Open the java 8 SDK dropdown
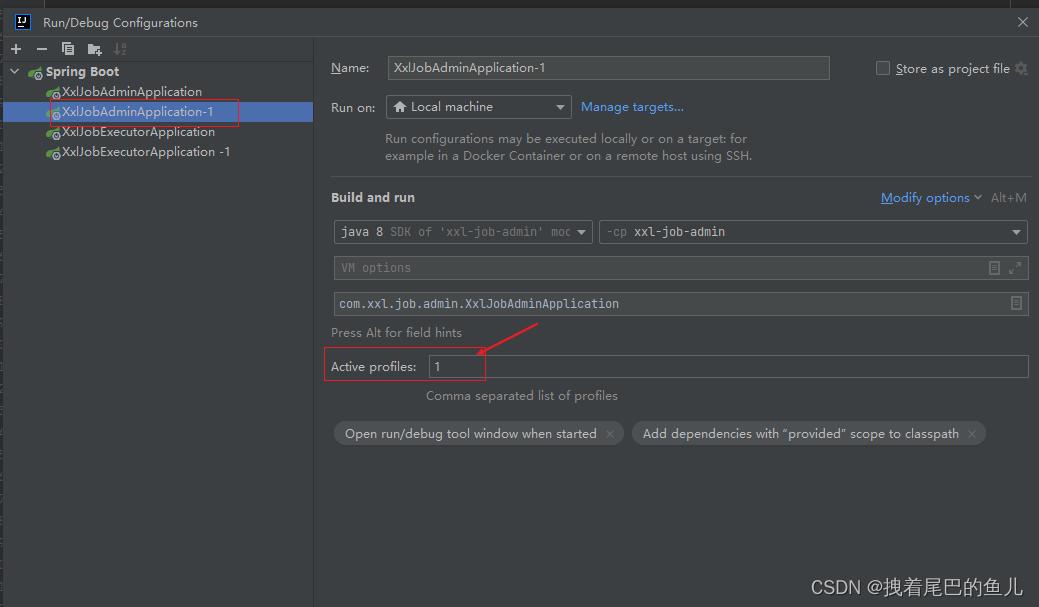 pos(463,232)
